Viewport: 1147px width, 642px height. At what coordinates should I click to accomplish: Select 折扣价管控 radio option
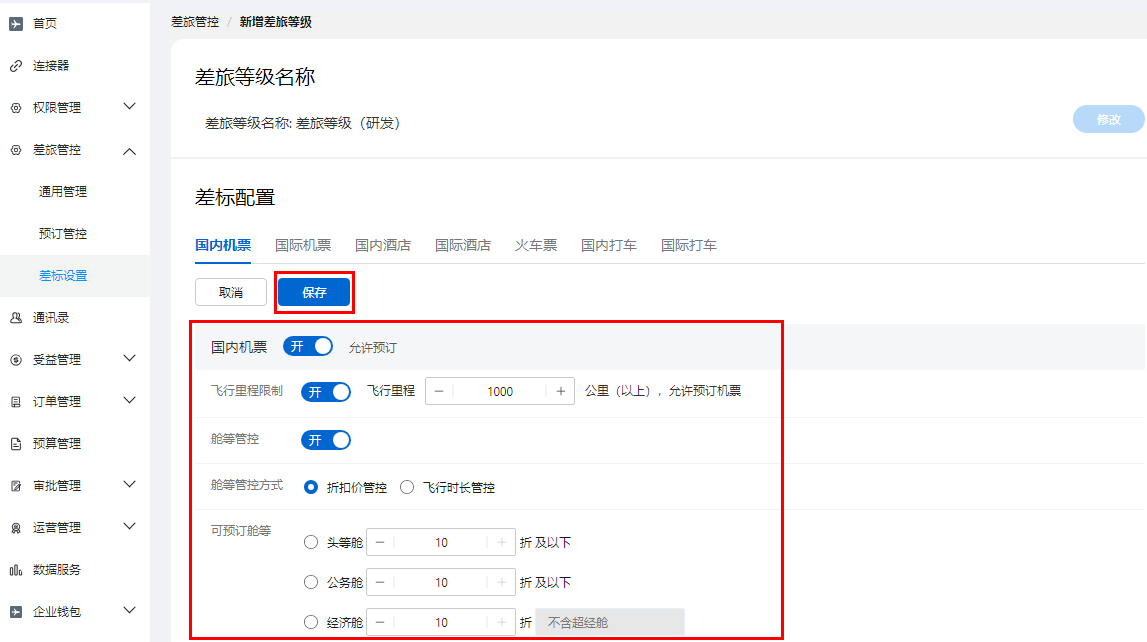[311, 487]
